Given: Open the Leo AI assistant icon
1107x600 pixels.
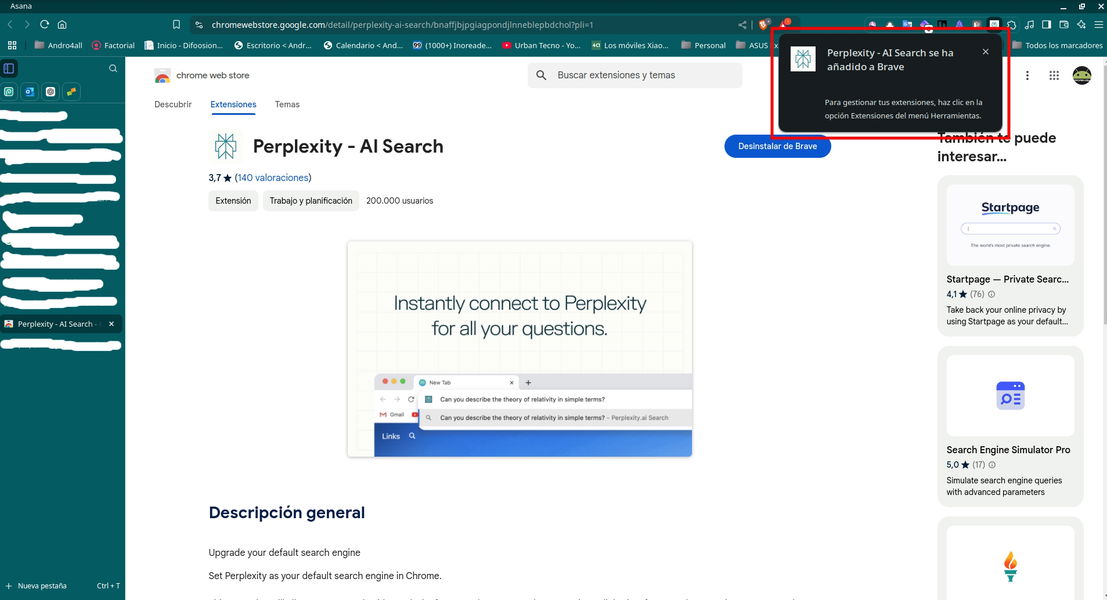Looking at the screenshot, I should coord(1081,25).
